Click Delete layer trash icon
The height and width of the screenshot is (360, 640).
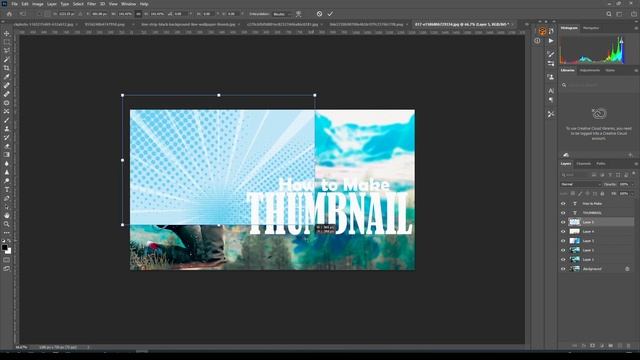coord(629,346)
